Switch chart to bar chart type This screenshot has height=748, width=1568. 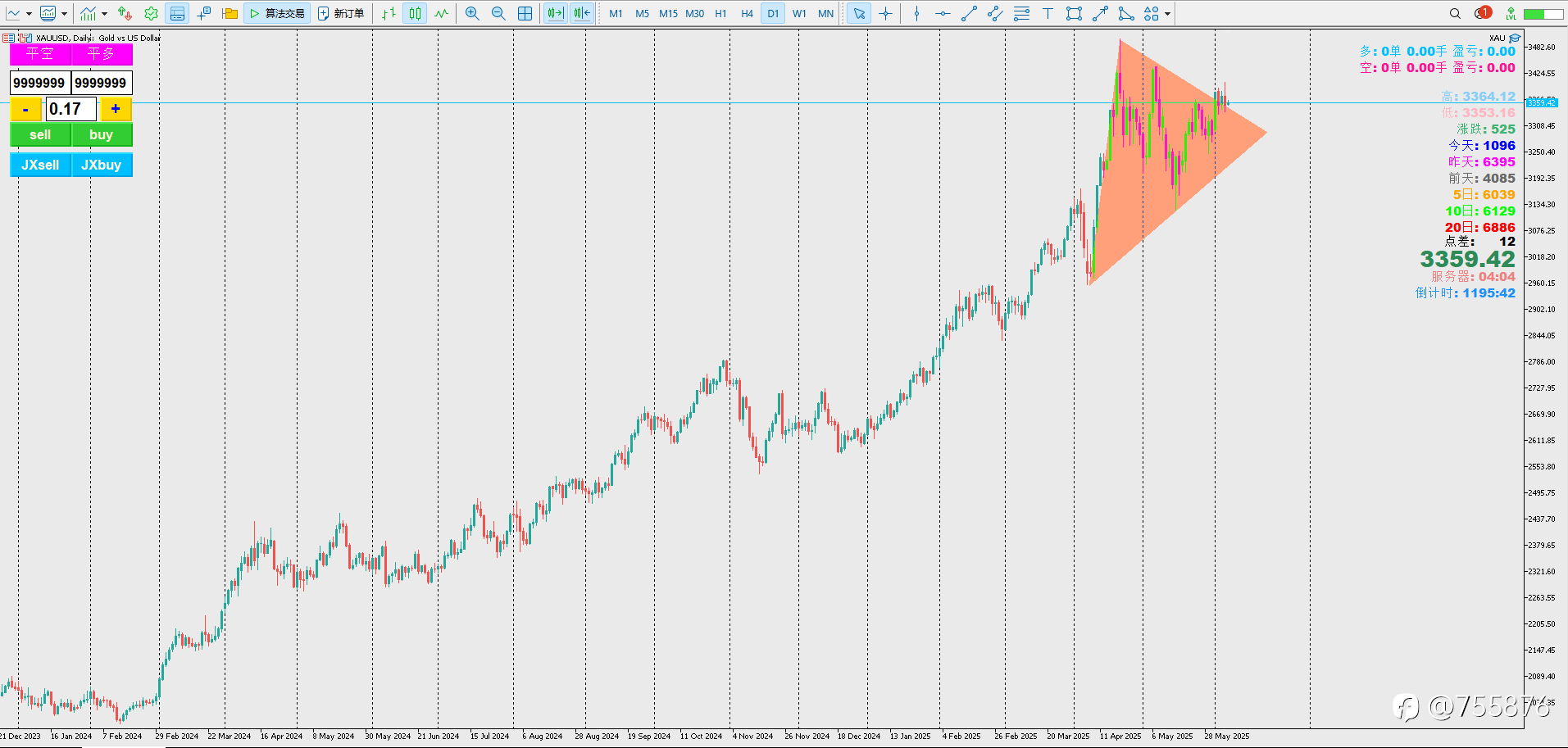(x=389, y=13)
